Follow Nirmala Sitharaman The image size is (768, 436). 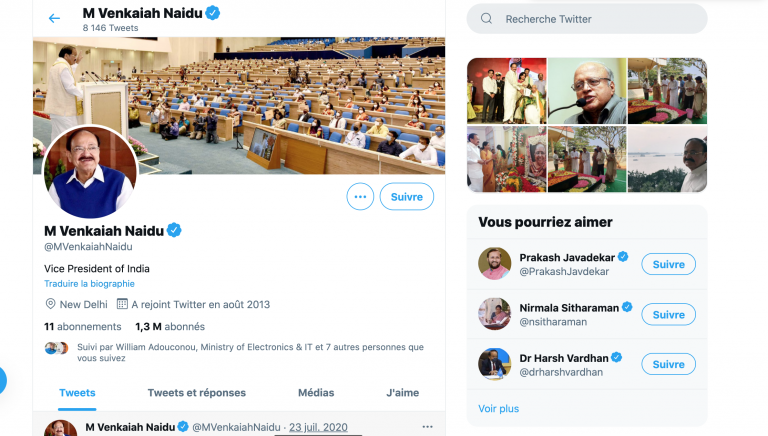pos(668,315)
